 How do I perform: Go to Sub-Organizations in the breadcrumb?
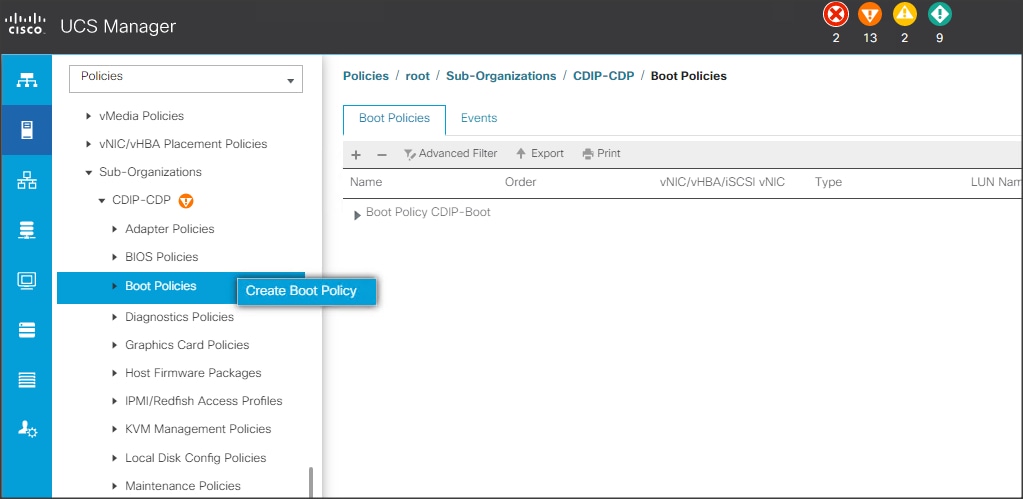[501, 76]
